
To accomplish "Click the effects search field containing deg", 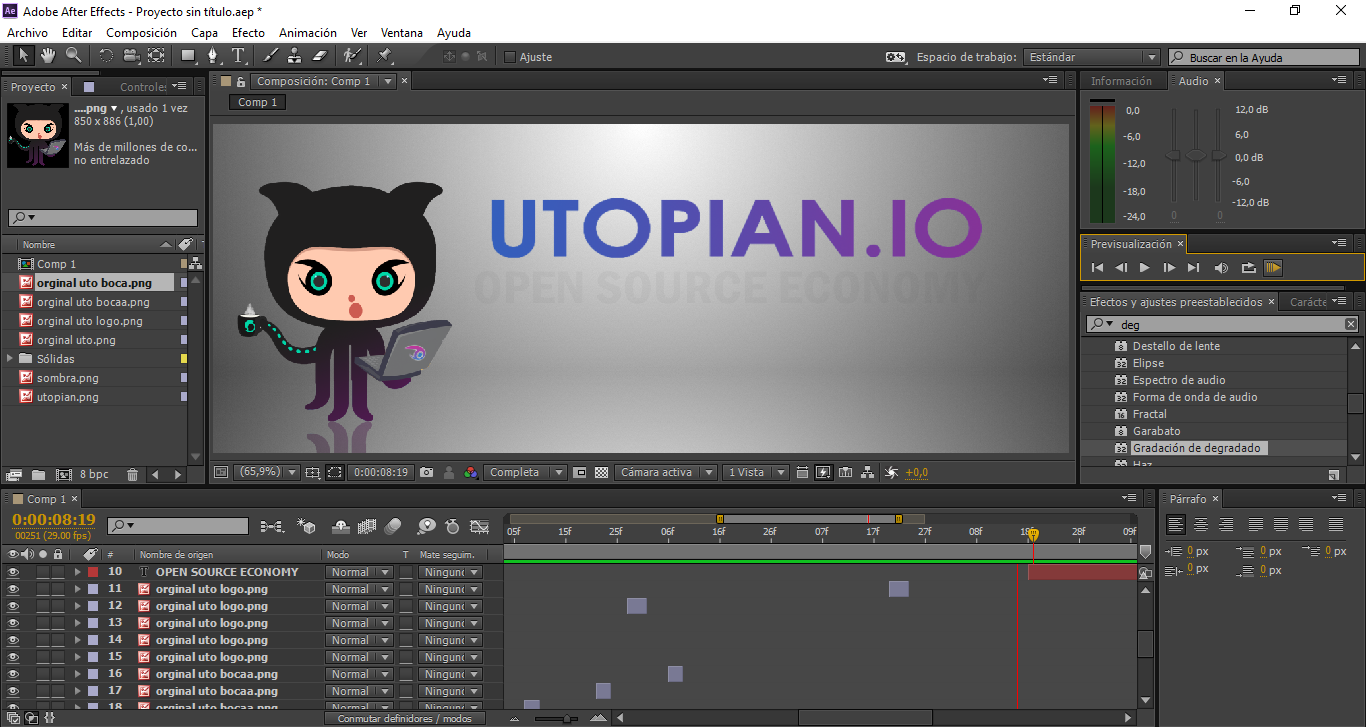I will (1222, 324).
